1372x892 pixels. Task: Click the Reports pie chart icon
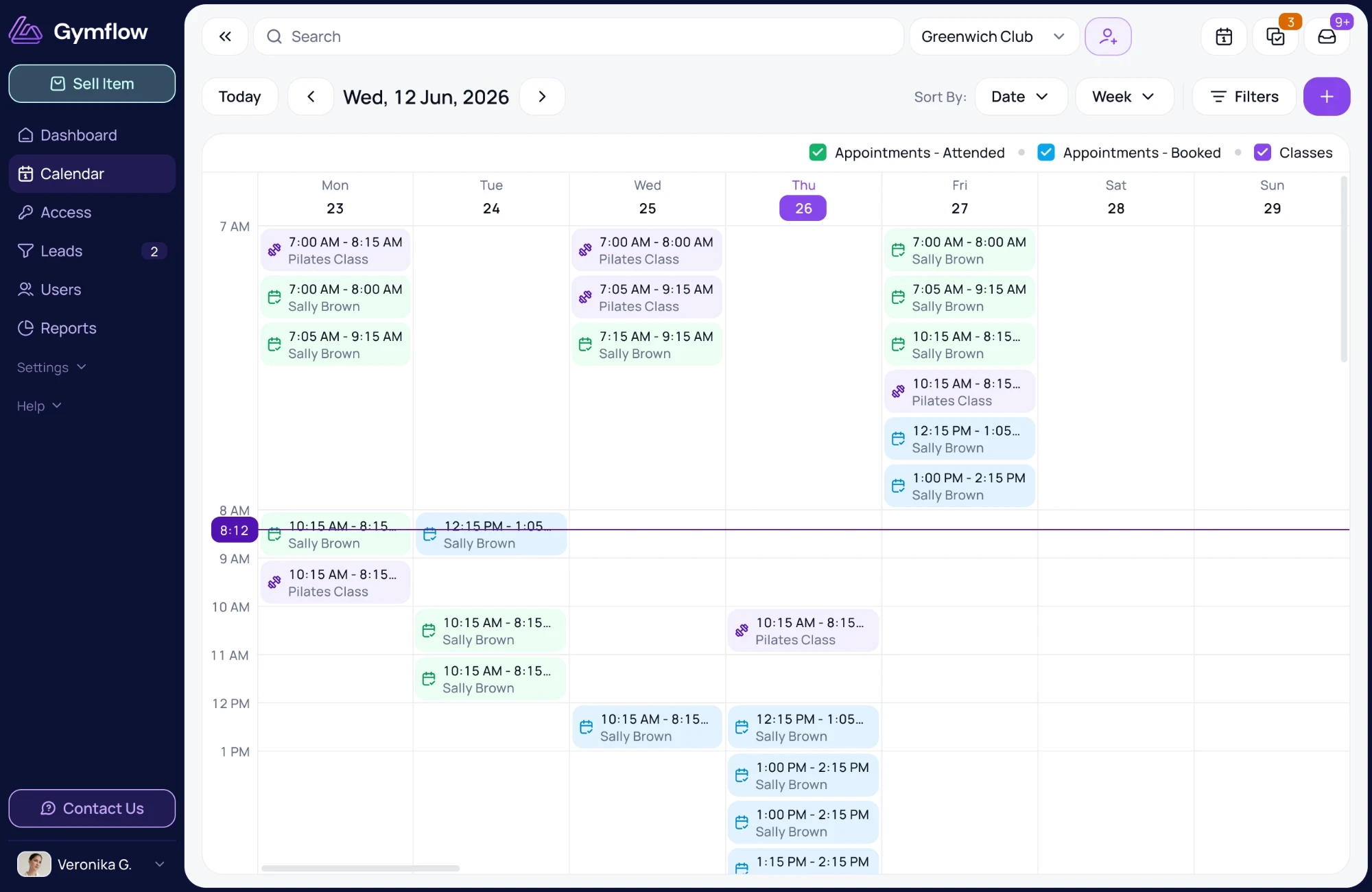25,328
